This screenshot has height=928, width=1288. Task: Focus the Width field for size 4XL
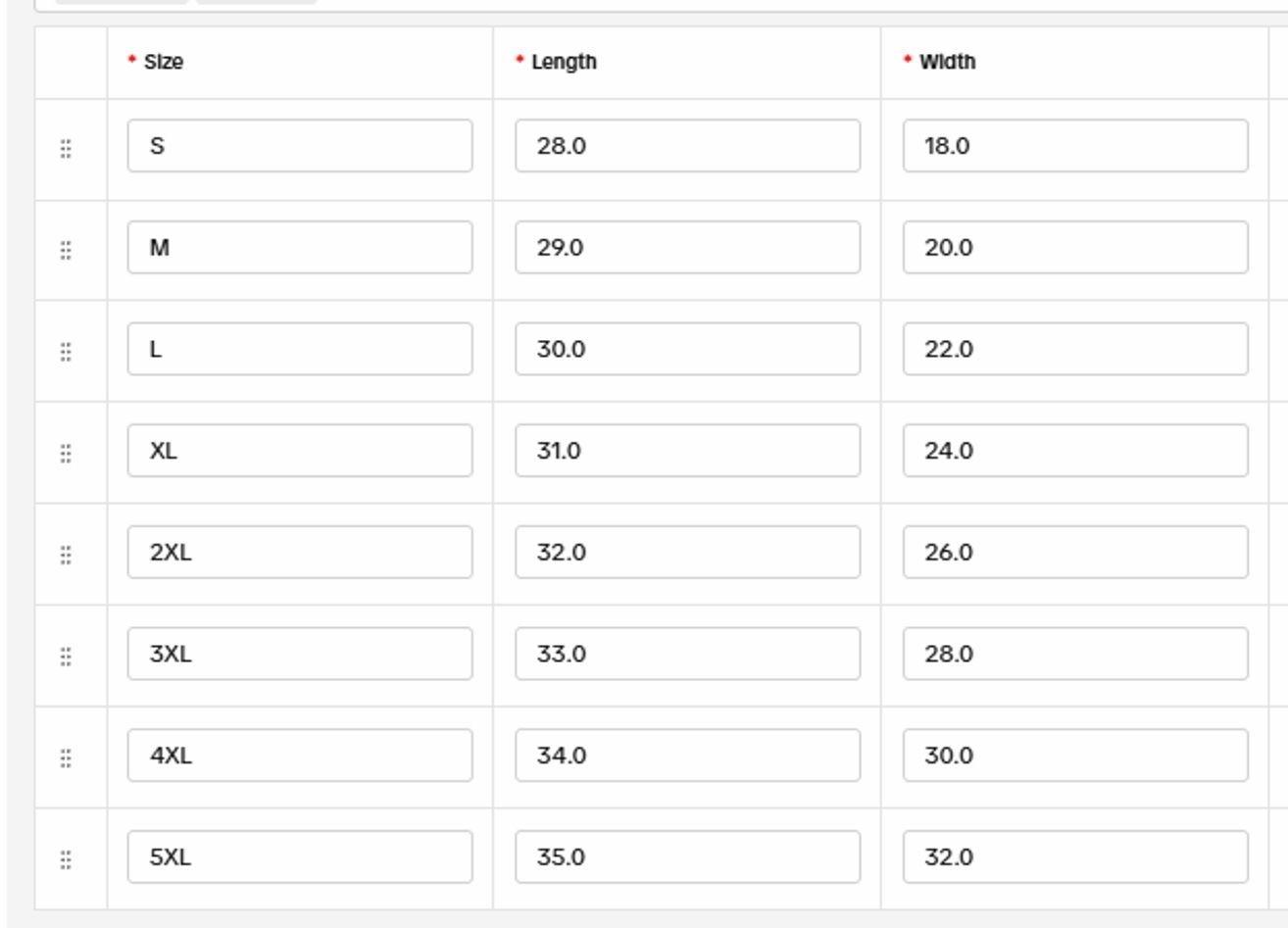(1074, 756)
